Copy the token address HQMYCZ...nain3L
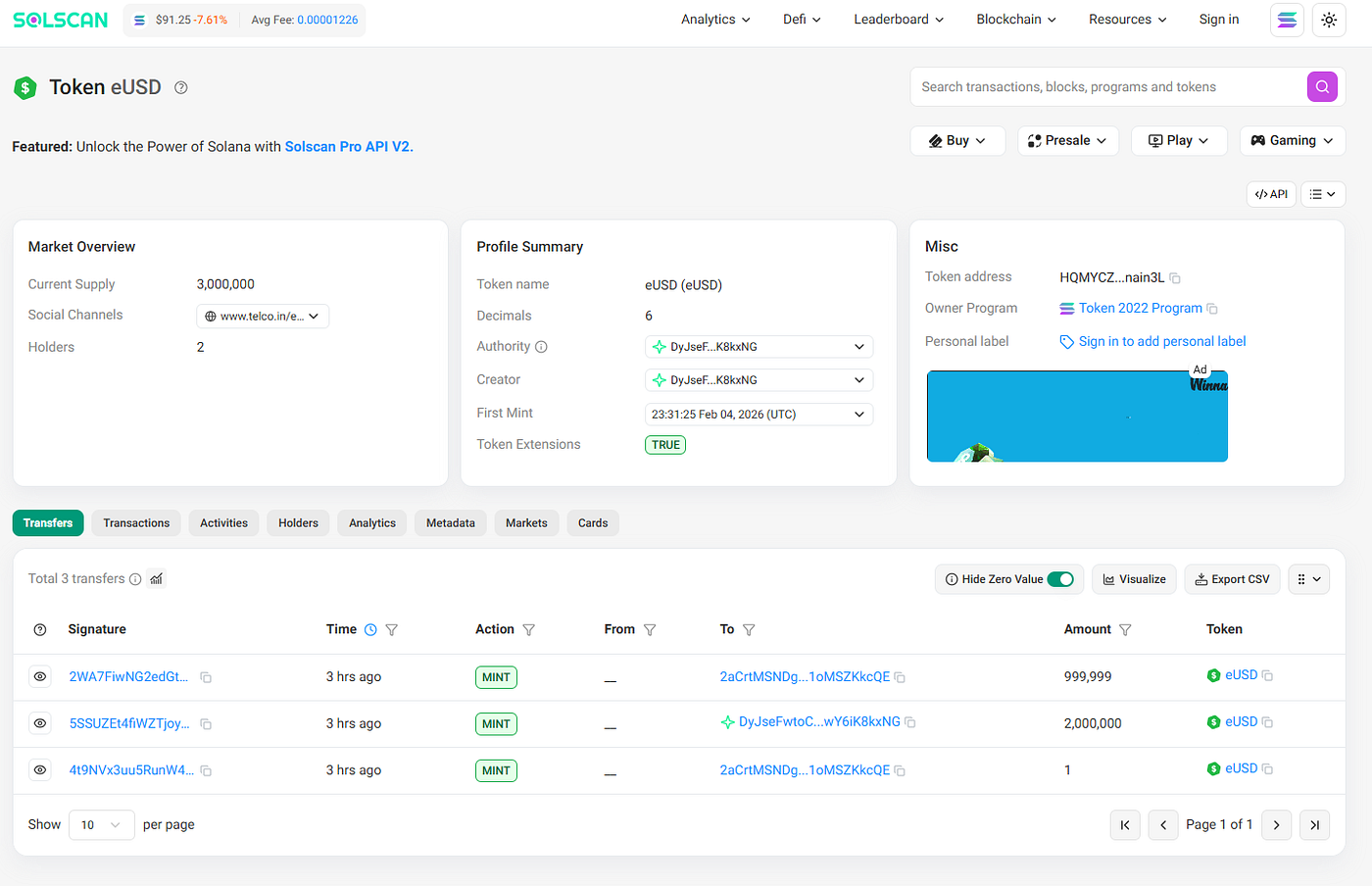 [x=1175, y=278]
